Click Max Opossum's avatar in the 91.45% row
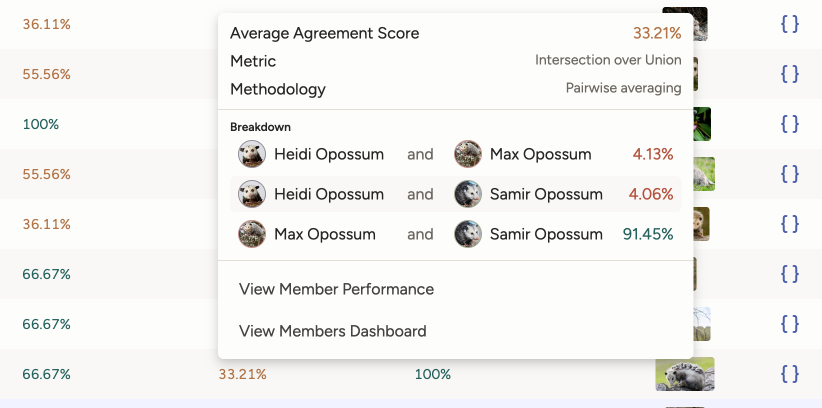This screenshot has width=822, height=408. [251, 234]
